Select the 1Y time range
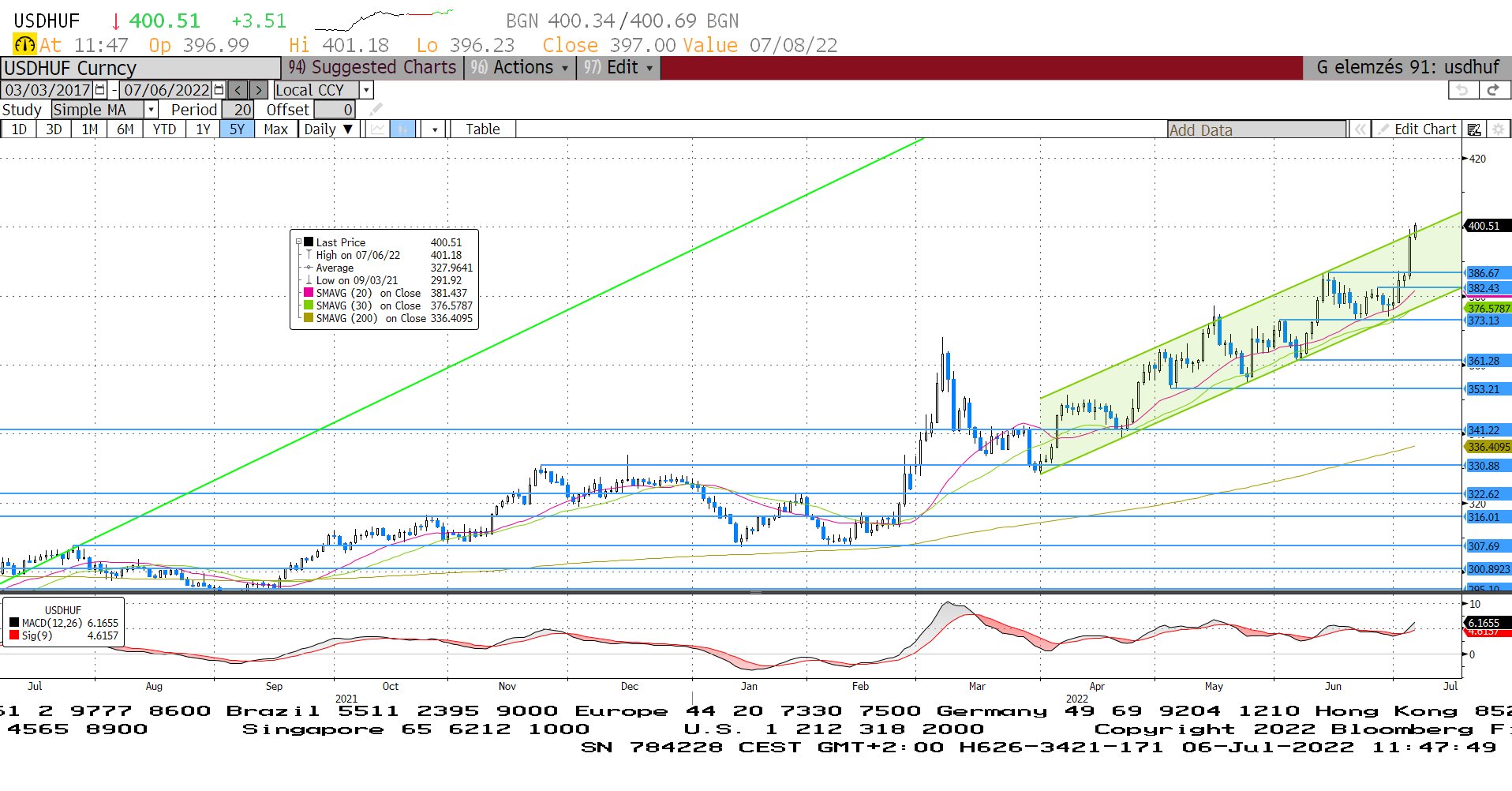Screen dimensions: 1512x791 203,129
